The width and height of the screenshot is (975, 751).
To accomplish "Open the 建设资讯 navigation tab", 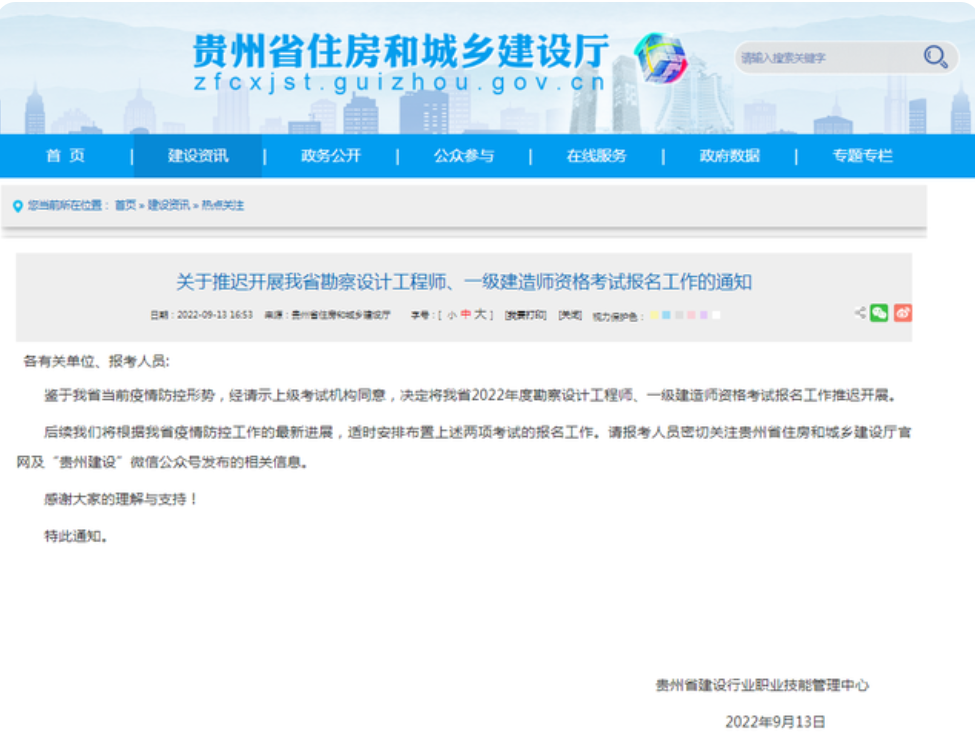I will click(198, 155).
